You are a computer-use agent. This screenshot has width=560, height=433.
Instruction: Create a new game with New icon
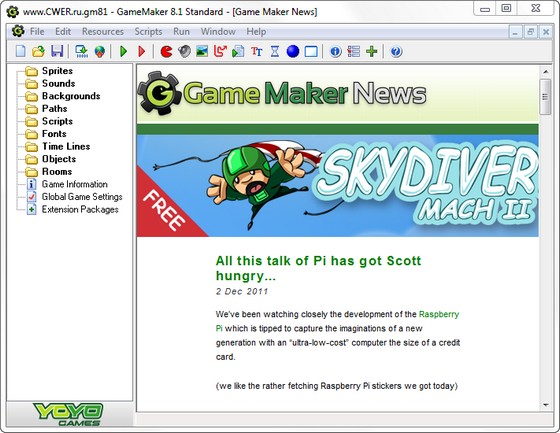pyautogui.click(x=21, y=51)
